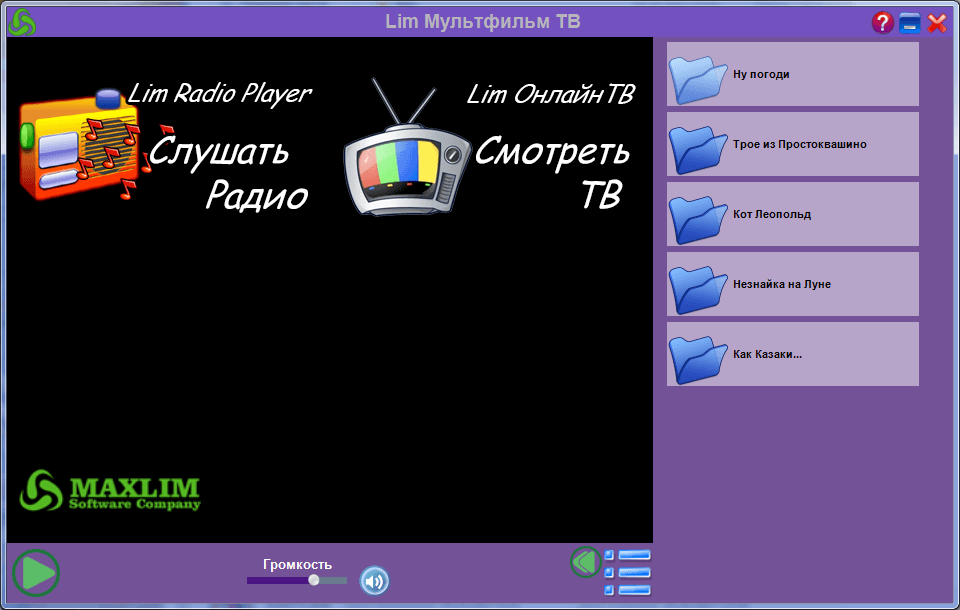
Task: Open the Как Казаки... folder icon
Action: (697, 360)
